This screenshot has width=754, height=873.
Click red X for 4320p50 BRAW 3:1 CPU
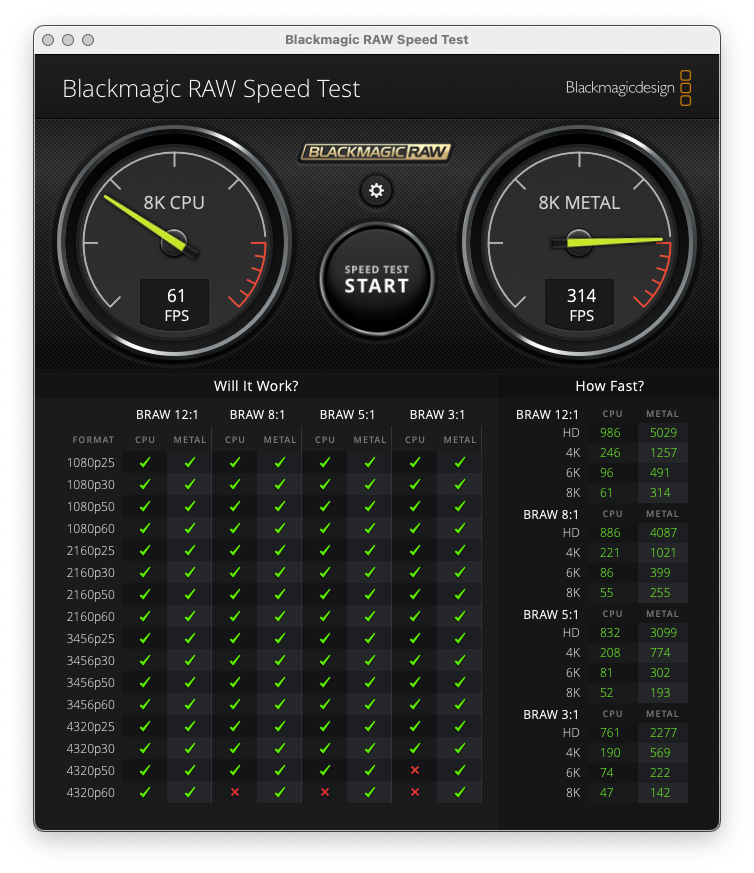coord(414,771)
